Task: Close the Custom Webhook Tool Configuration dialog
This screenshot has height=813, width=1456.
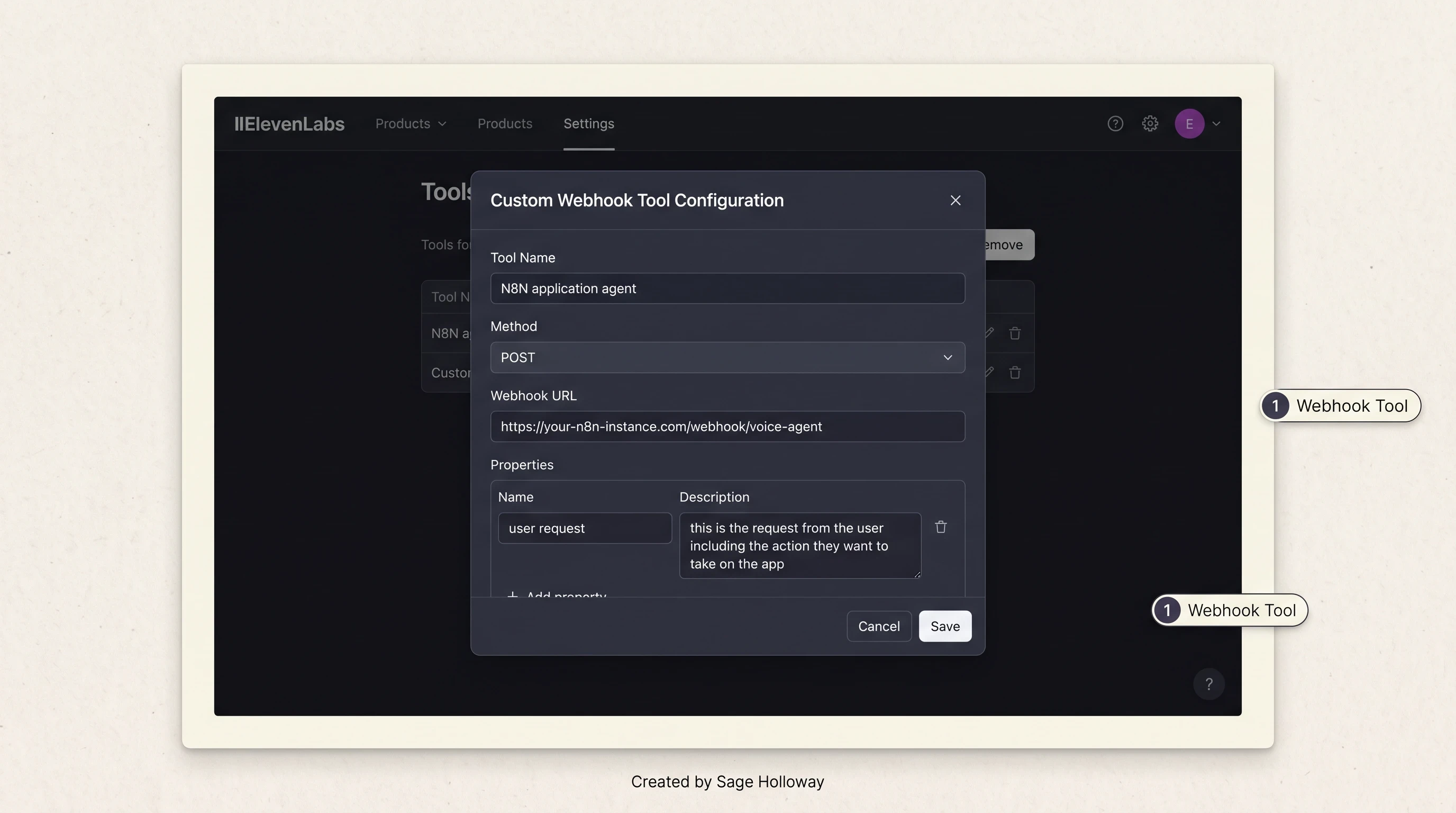Action: [955, 200]
